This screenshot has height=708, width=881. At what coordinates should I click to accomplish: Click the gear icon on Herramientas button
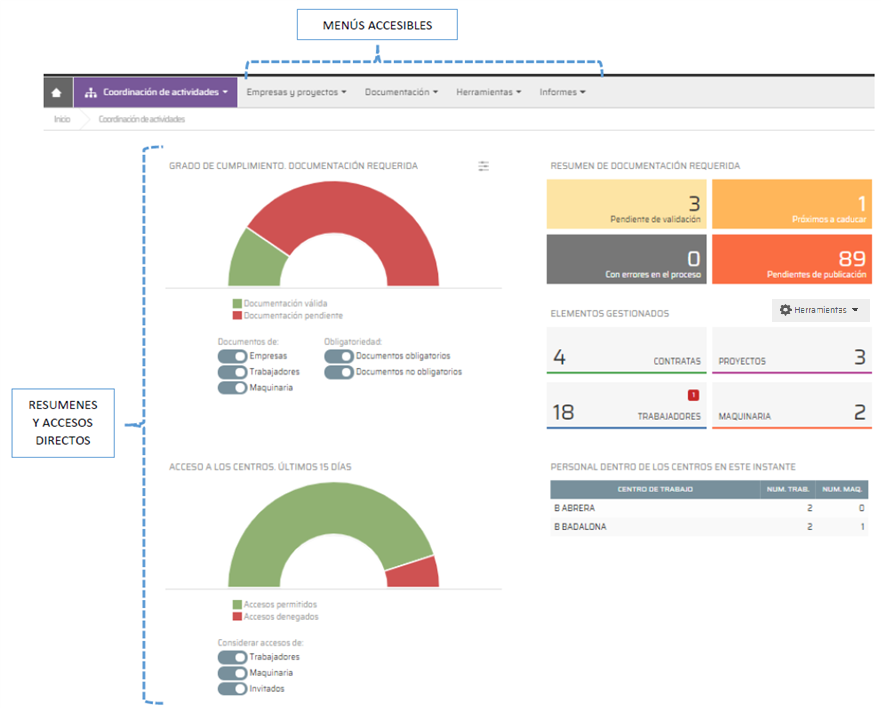point(785,311)
